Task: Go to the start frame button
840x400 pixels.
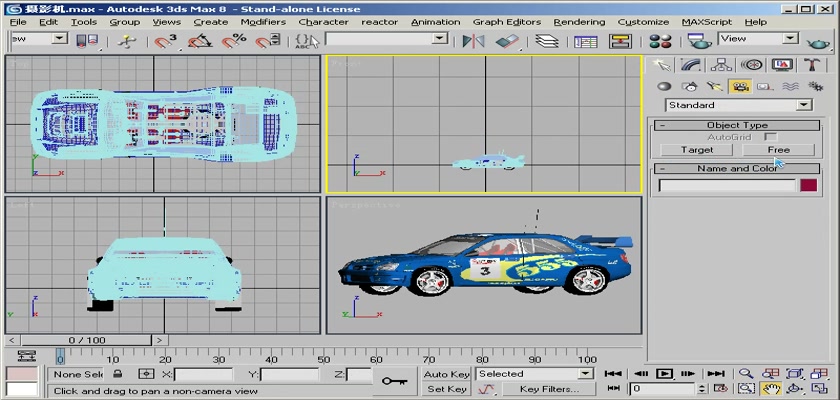Action: 613,374
